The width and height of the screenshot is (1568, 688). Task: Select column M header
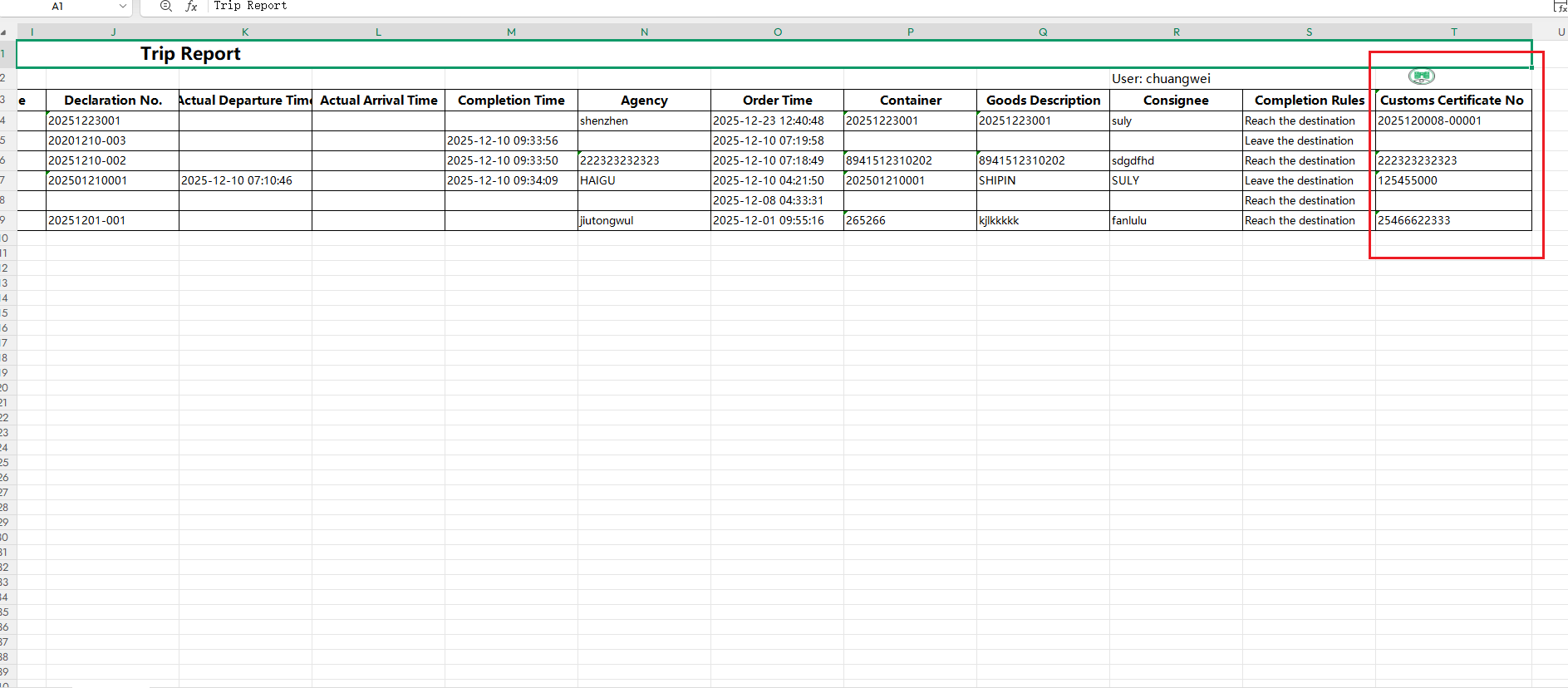(x=511, y=32)
